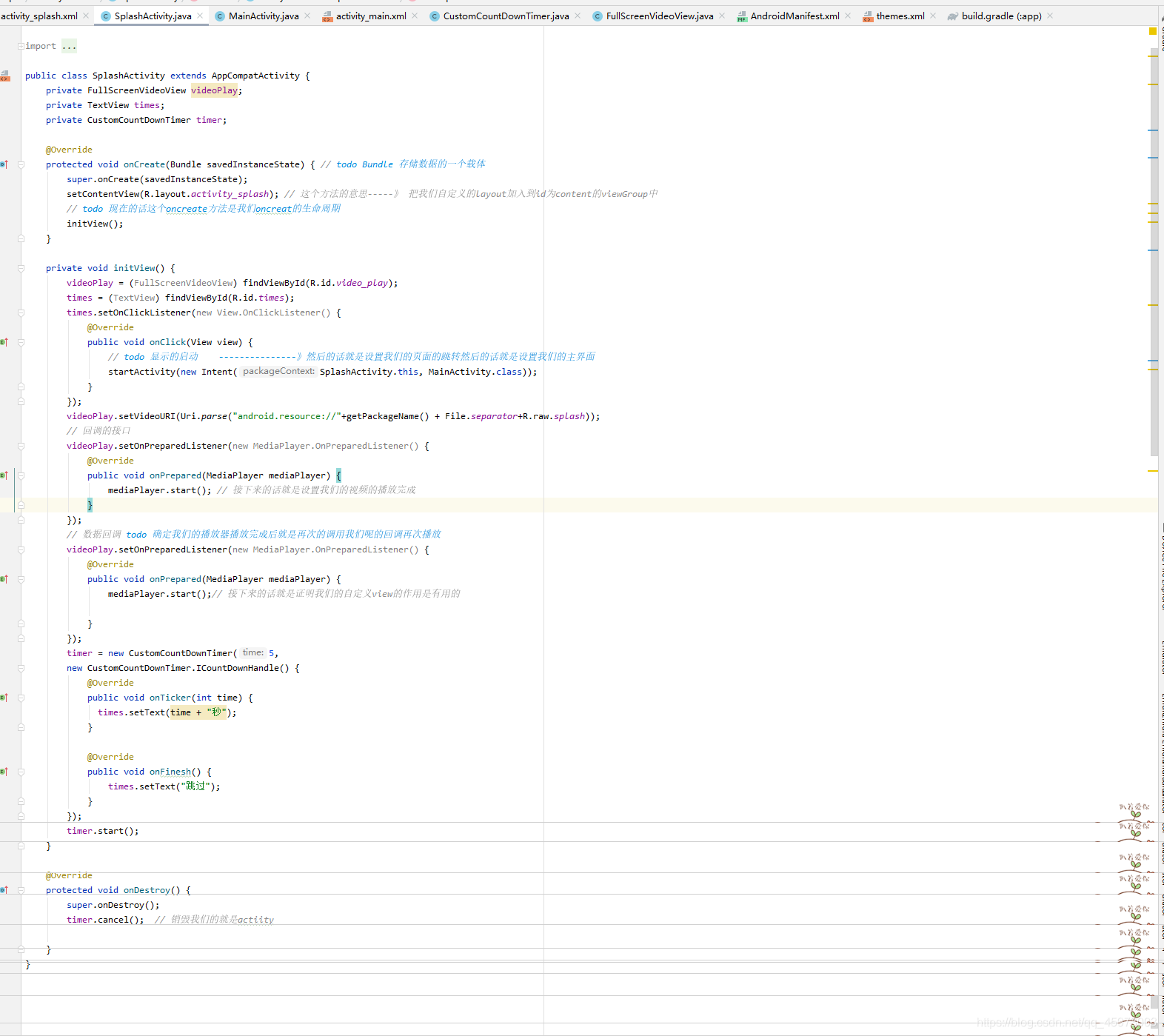Click the video_play id reference
This screenshot has height=1036, width=1164.
tap(362, 283)
